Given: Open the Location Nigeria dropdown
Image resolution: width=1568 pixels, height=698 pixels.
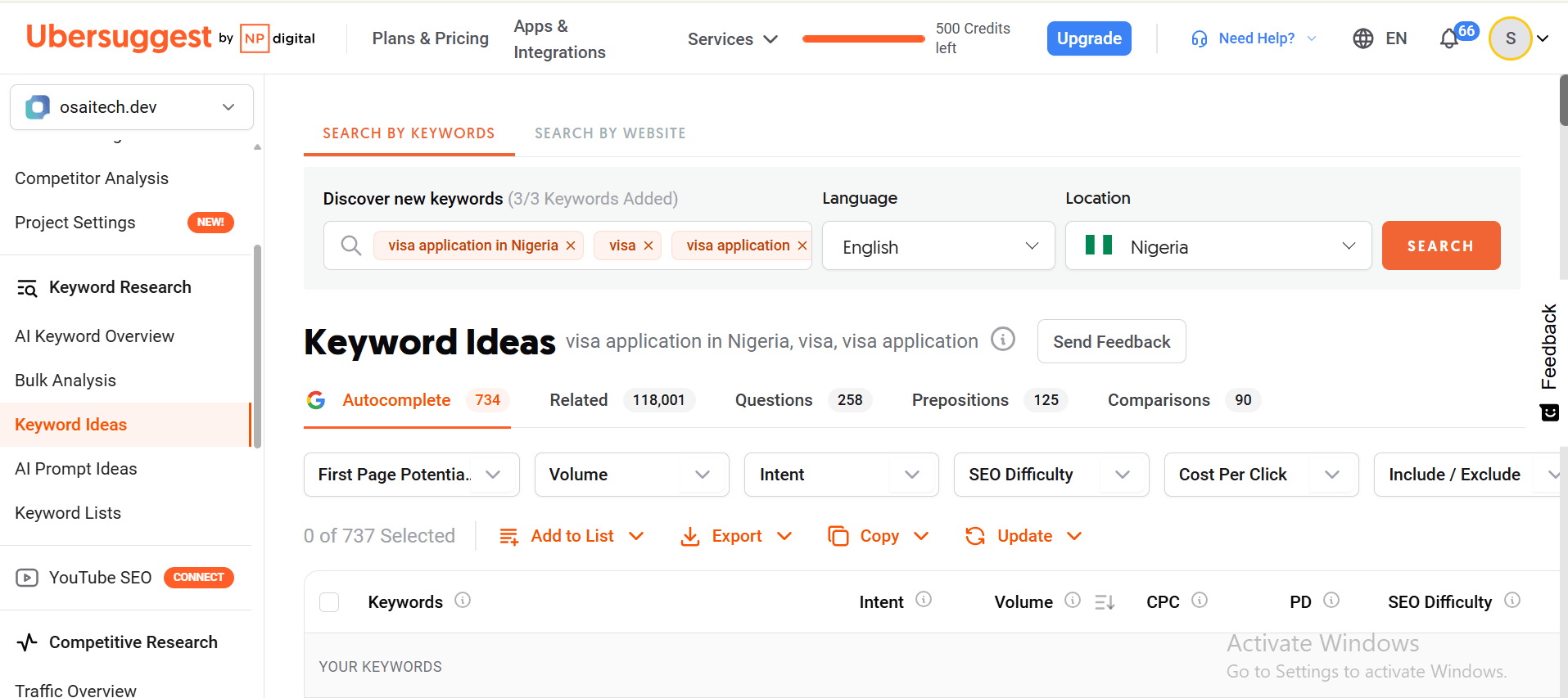Looking at the screenshot, I should (x=1218, y=245).
